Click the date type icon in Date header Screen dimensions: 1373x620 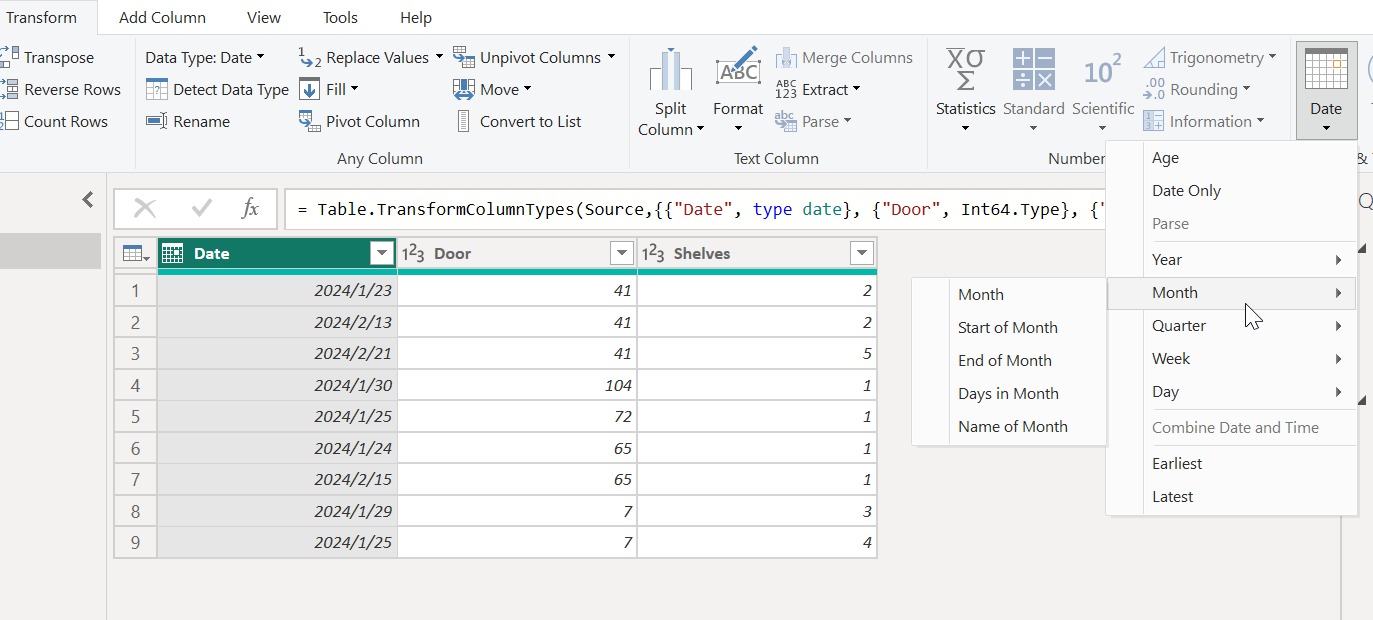click(x=172, y=254)
